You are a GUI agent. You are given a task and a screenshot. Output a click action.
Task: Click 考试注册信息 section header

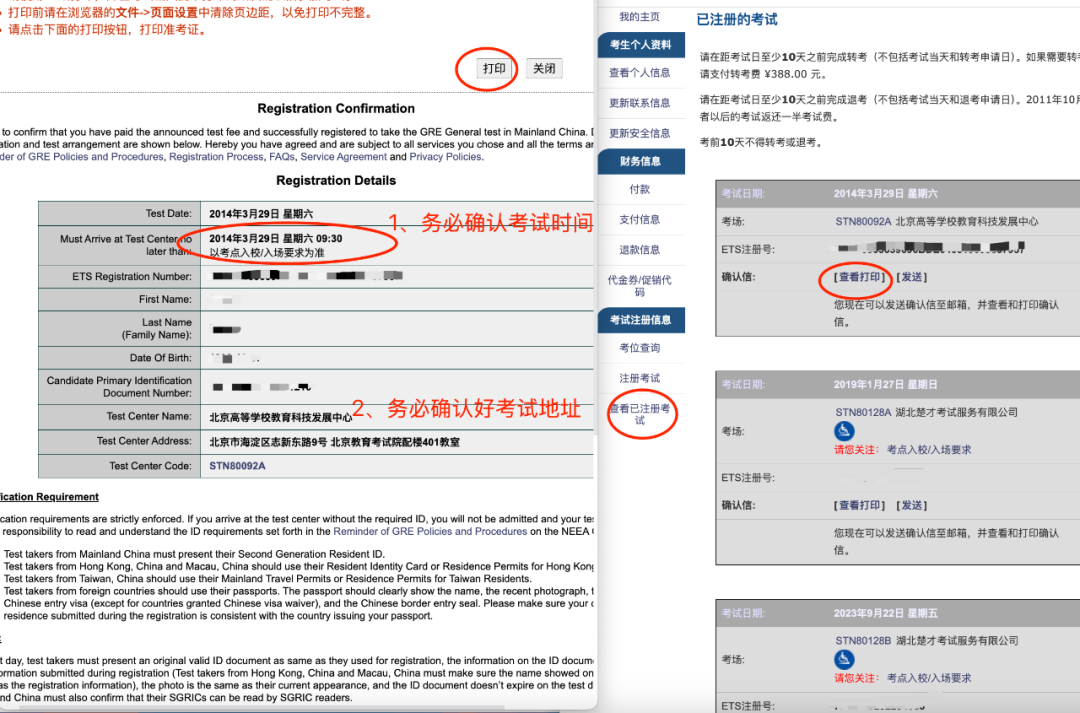[x=641, y=320]
